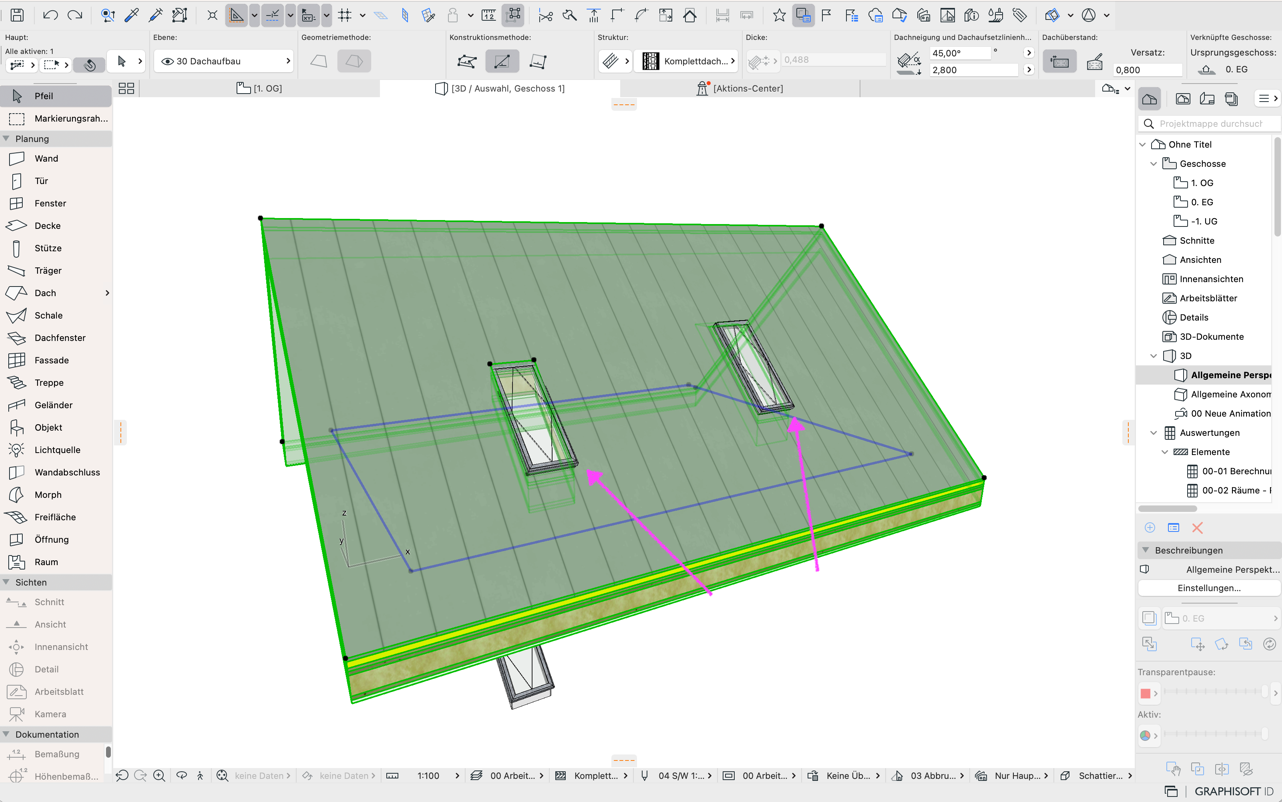Open tab overview grid icon
This screenshot has height=802, width=1282.
pyautogui.click(x=126, y=89)
